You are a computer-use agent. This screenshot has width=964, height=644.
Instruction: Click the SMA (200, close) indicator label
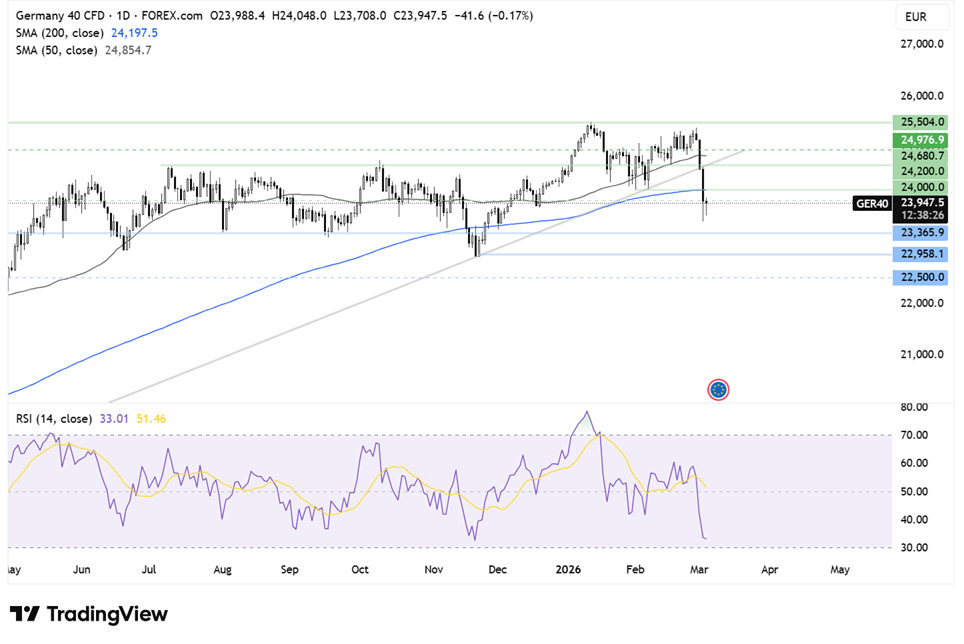(x=60, y=33)
